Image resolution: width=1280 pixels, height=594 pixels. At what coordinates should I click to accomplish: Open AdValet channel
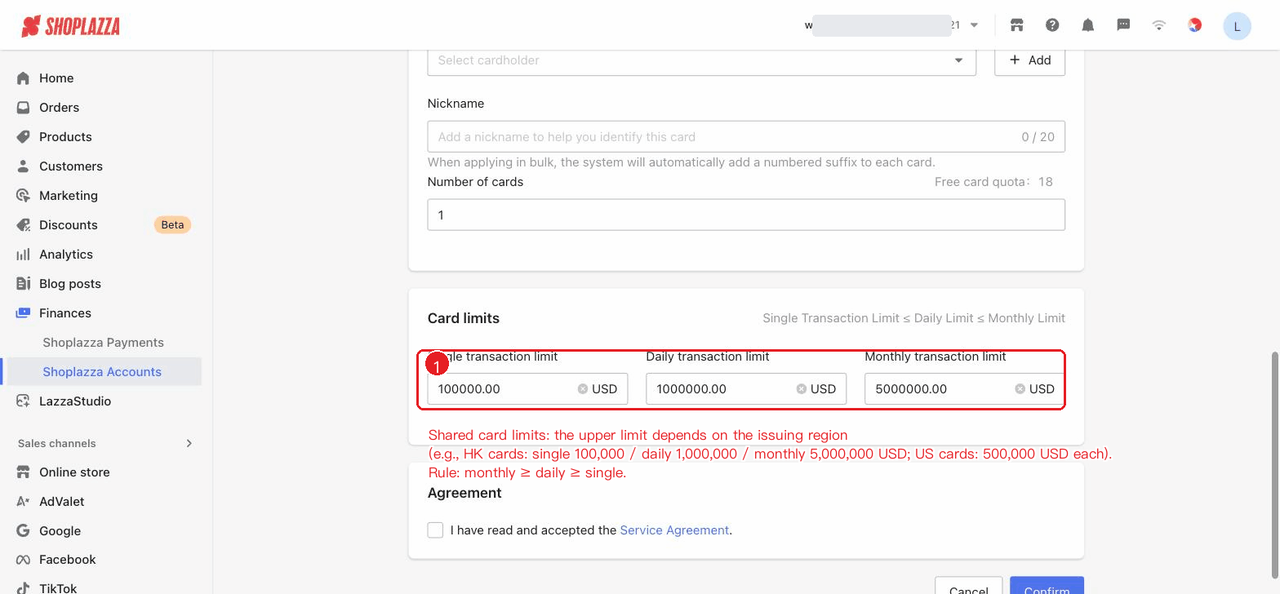[x=62, y=501]
